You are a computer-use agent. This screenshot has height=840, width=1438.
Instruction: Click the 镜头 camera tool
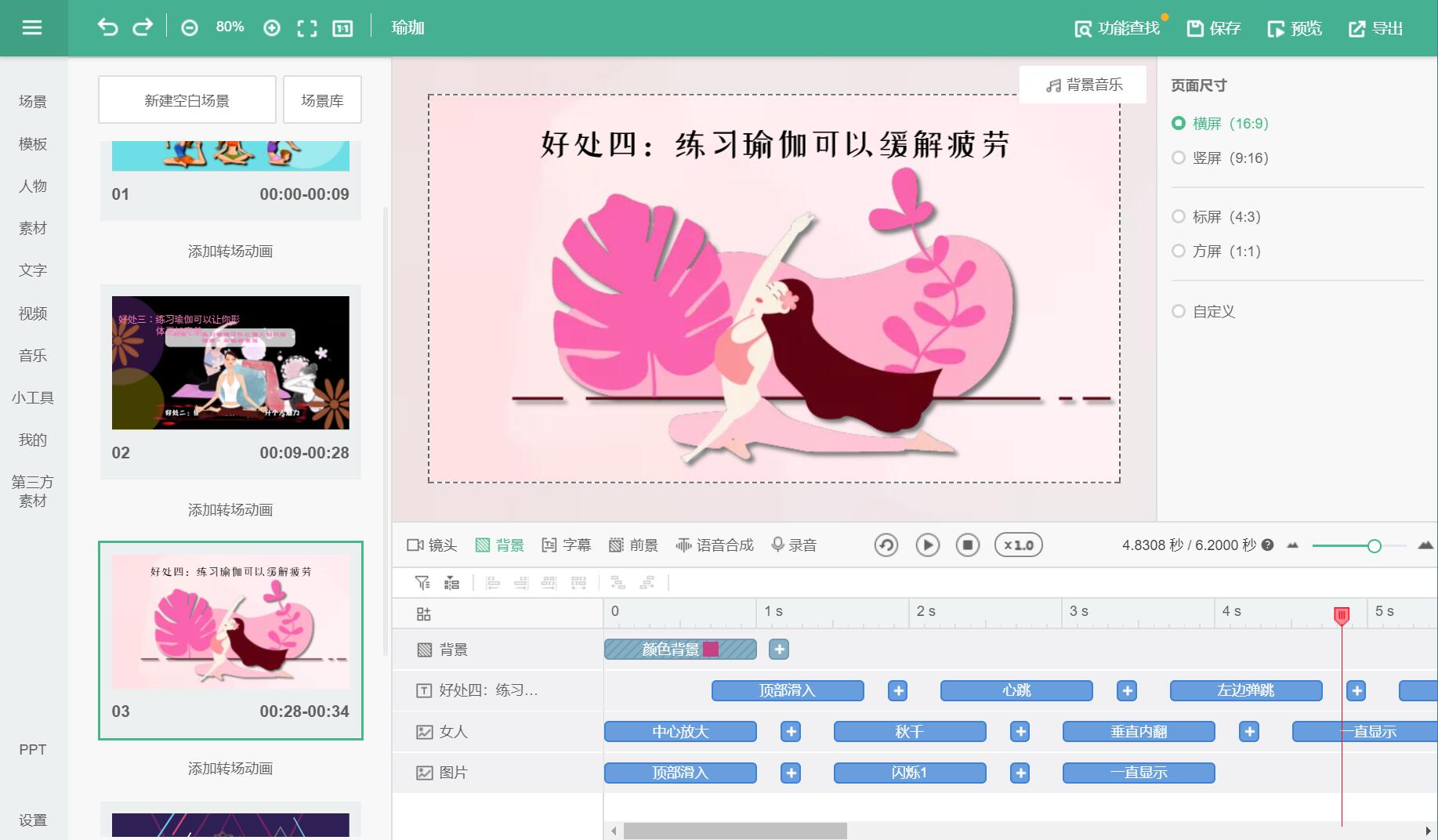[x=432, y=545]
